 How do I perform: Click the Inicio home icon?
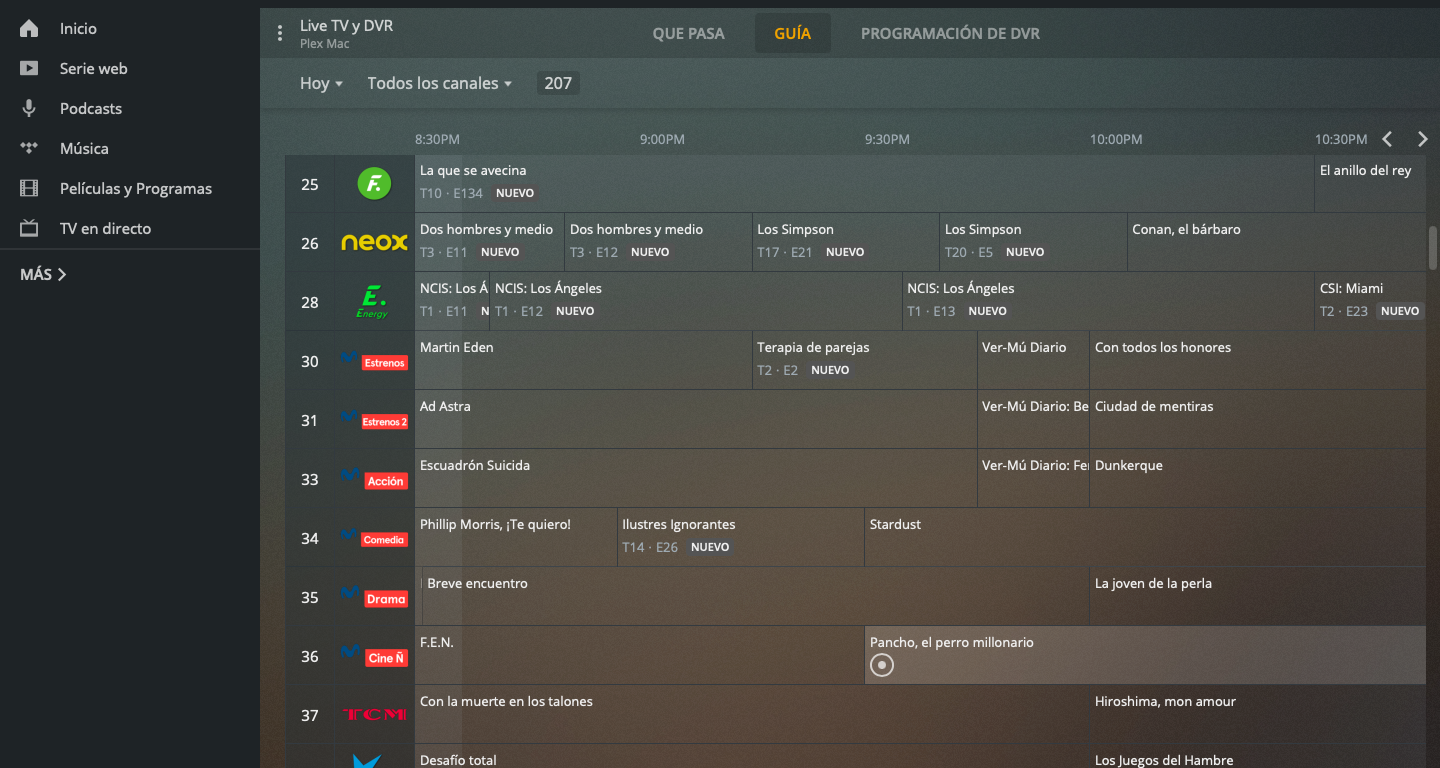click(x=29, y=29)
